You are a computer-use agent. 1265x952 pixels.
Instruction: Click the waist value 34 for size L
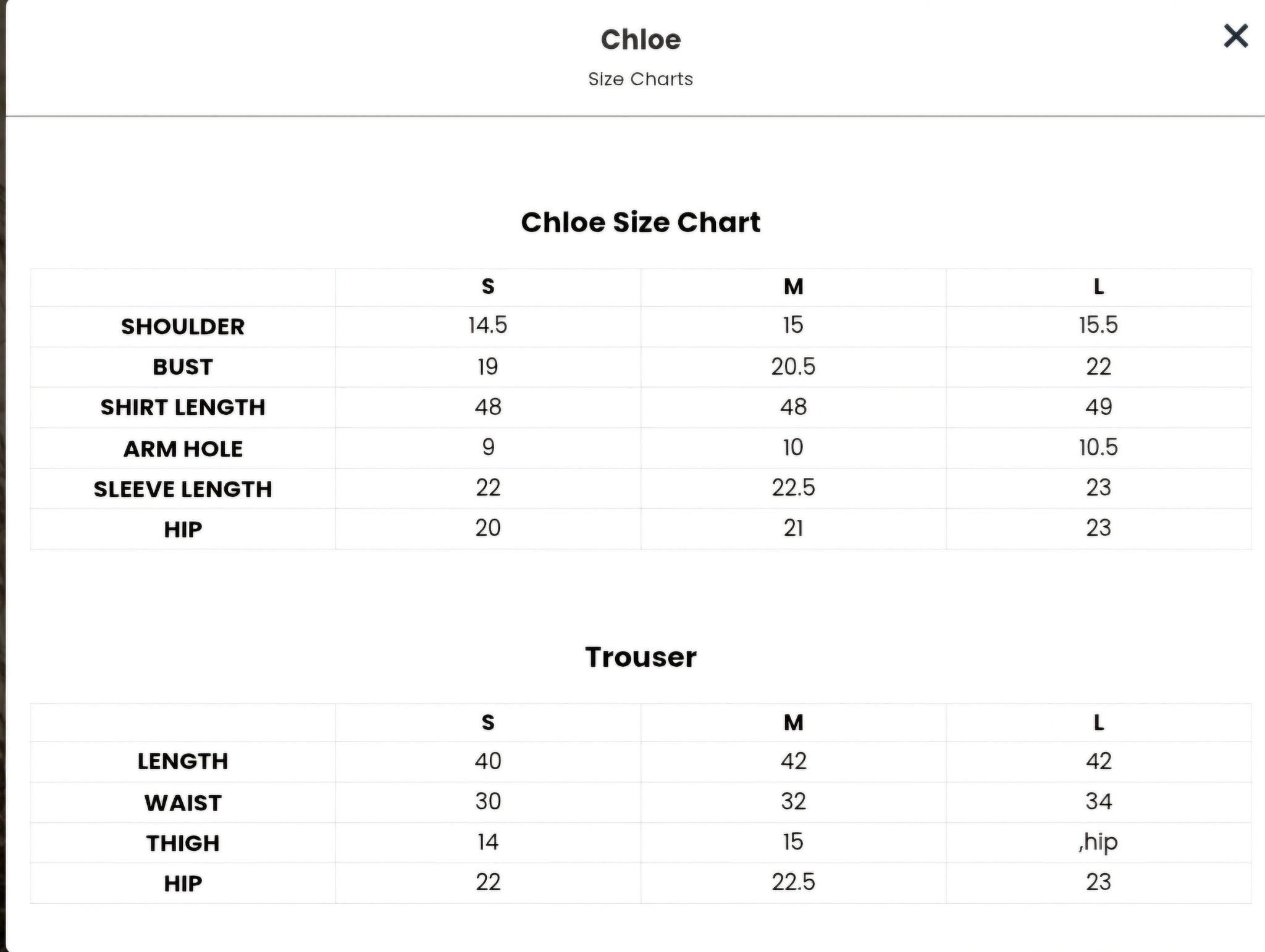pyautogui.click(x=1098, y=801)
